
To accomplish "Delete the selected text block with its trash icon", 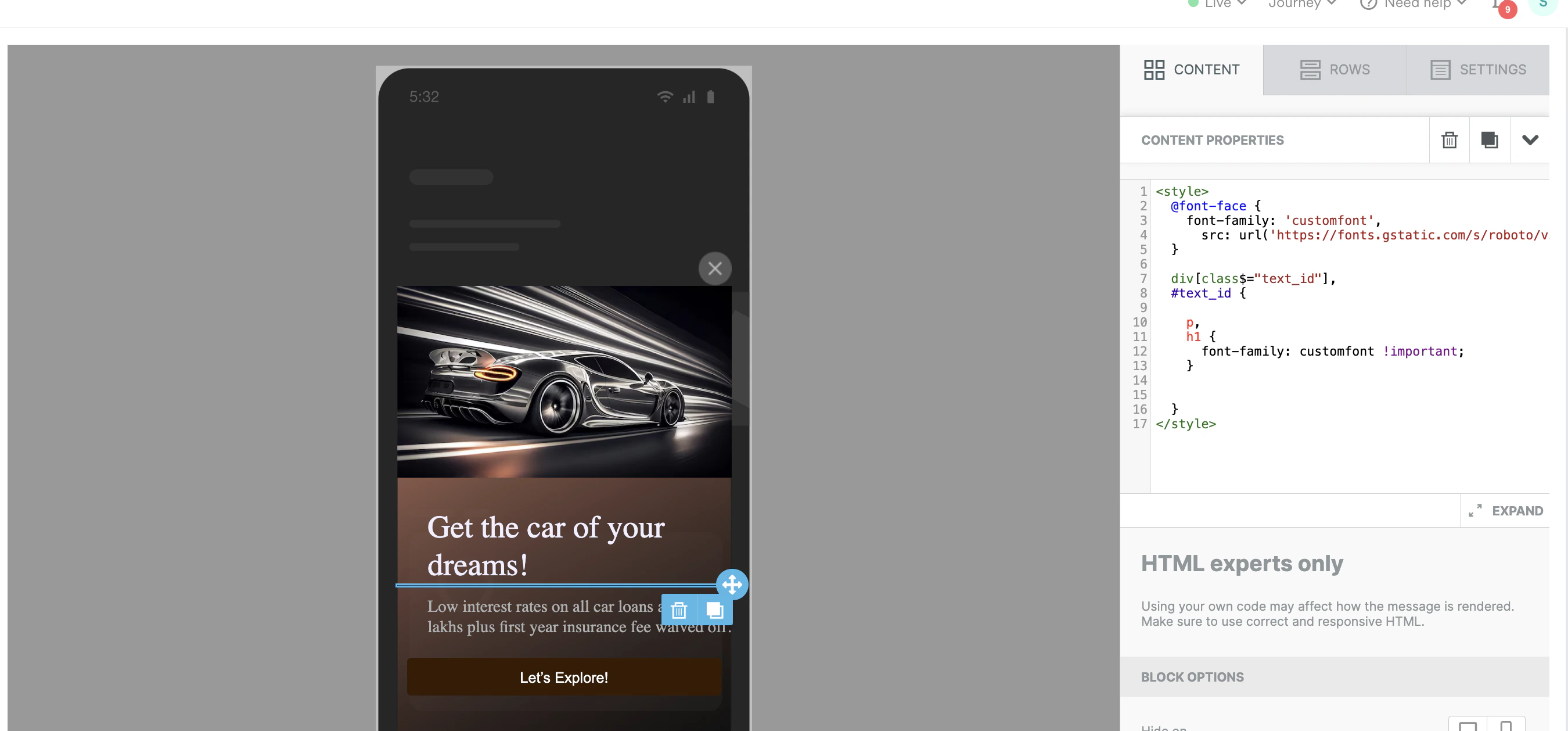I will coord(679,610).
